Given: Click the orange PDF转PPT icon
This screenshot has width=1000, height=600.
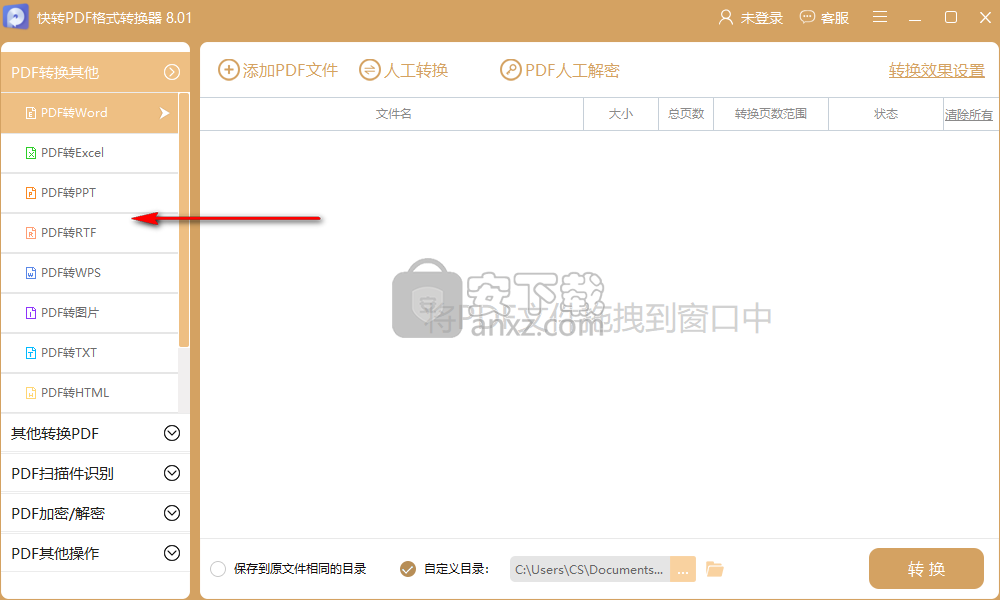Looking at the screenshot, I should pos(31,193).
